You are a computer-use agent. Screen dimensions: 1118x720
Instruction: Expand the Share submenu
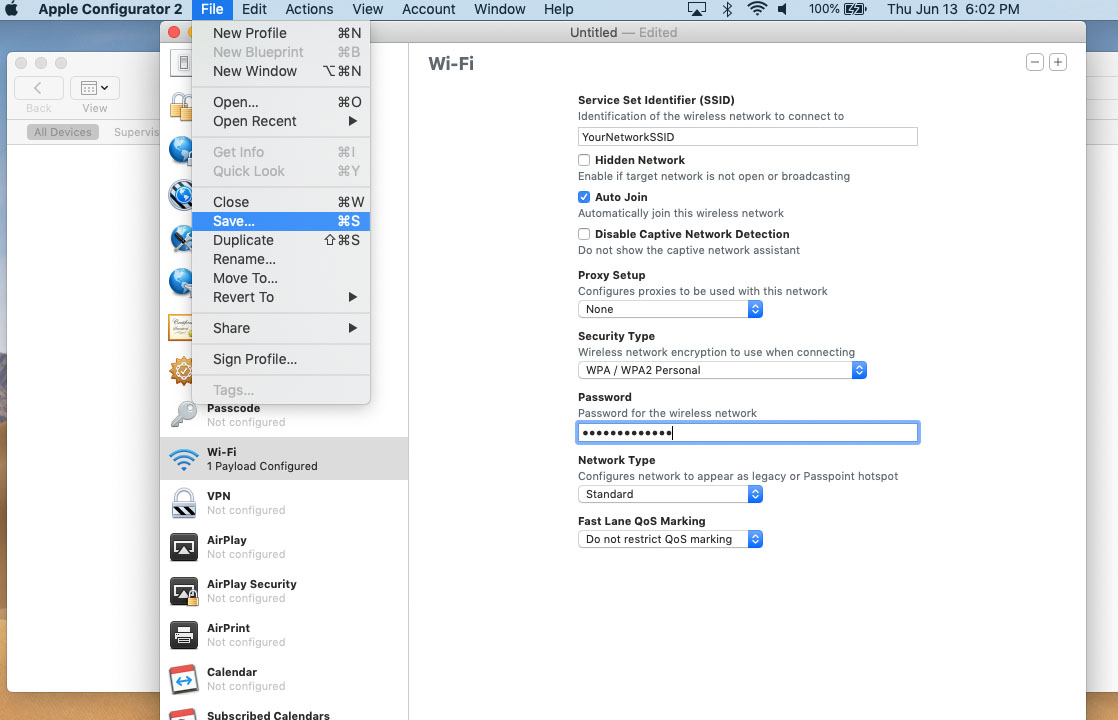(x=281, y=328)
